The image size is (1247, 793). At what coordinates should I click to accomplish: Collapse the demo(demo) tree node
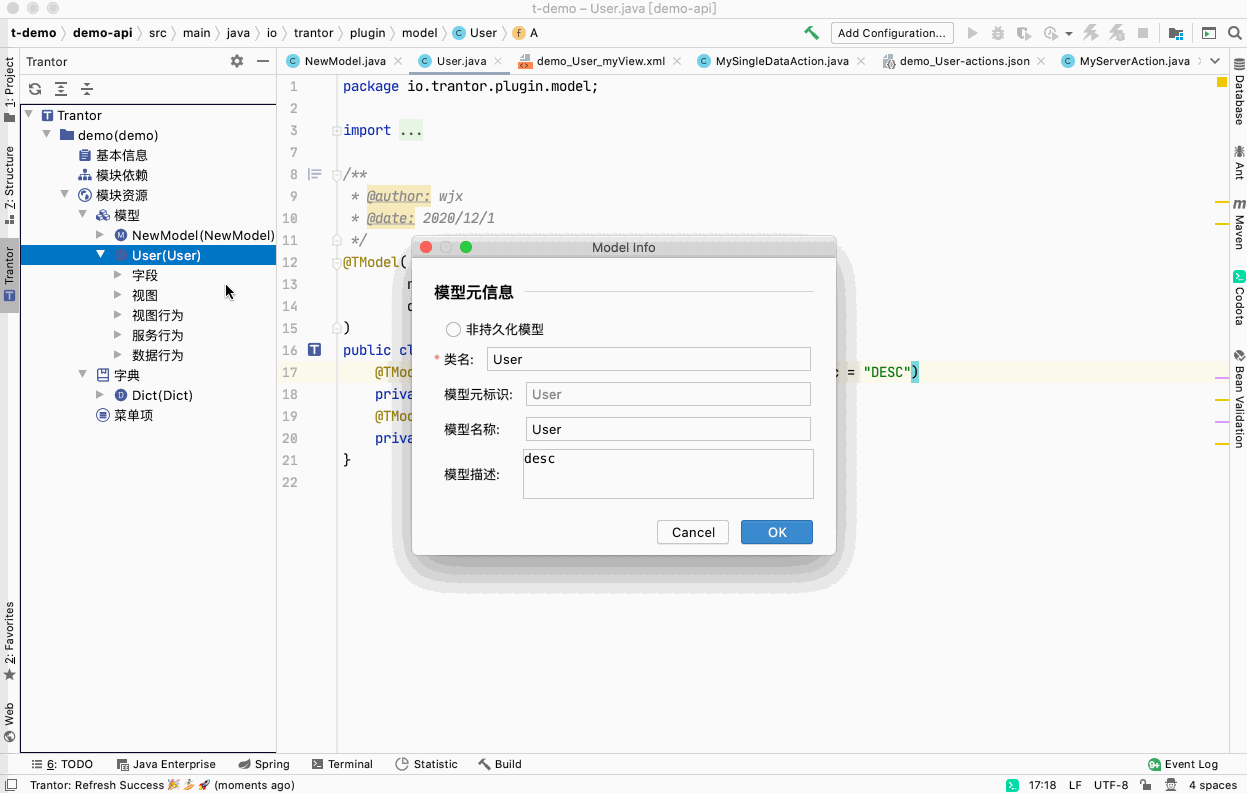pos(46,135)
